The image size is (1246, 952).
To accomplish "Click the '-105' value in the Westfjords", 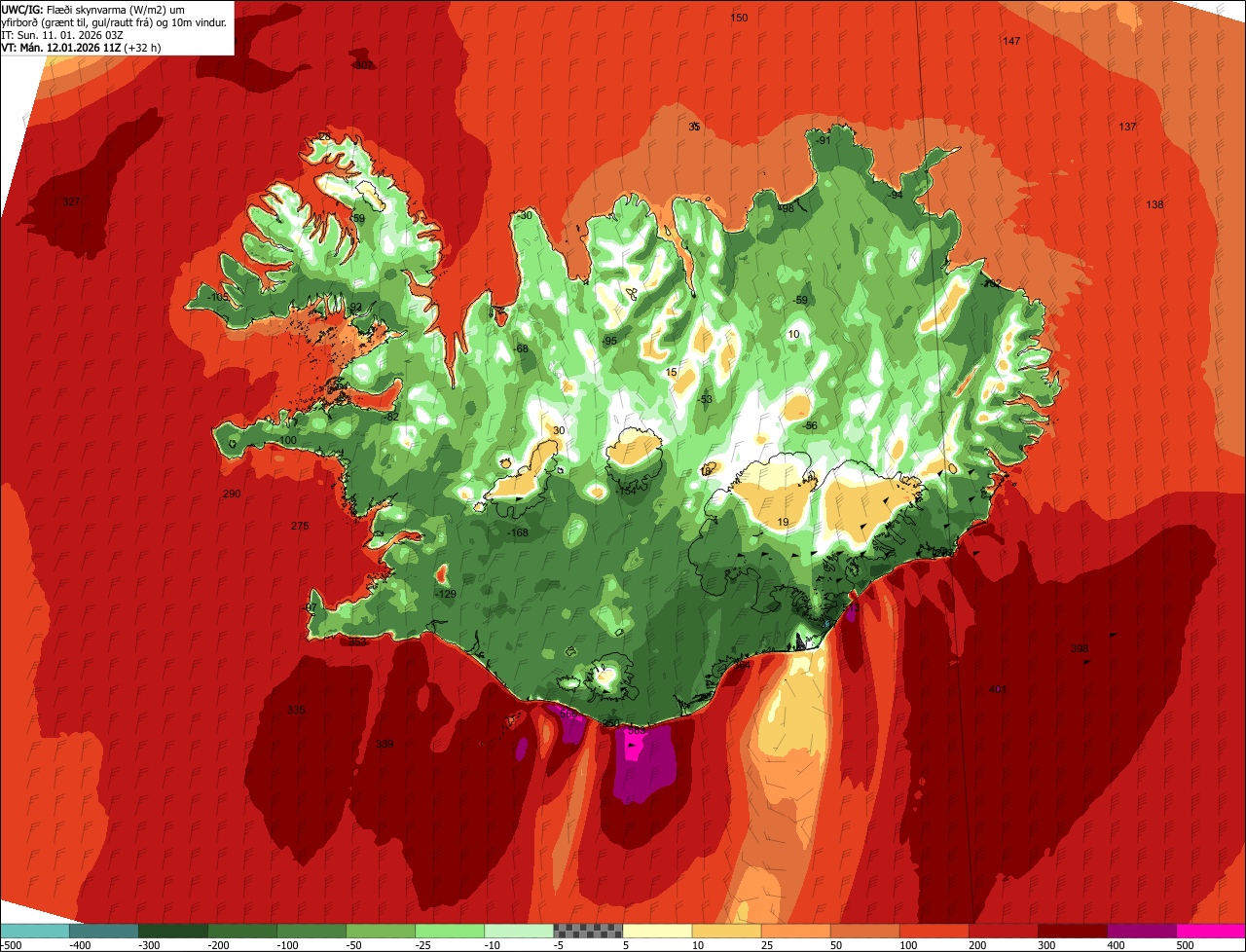I will tap(218, 297).
